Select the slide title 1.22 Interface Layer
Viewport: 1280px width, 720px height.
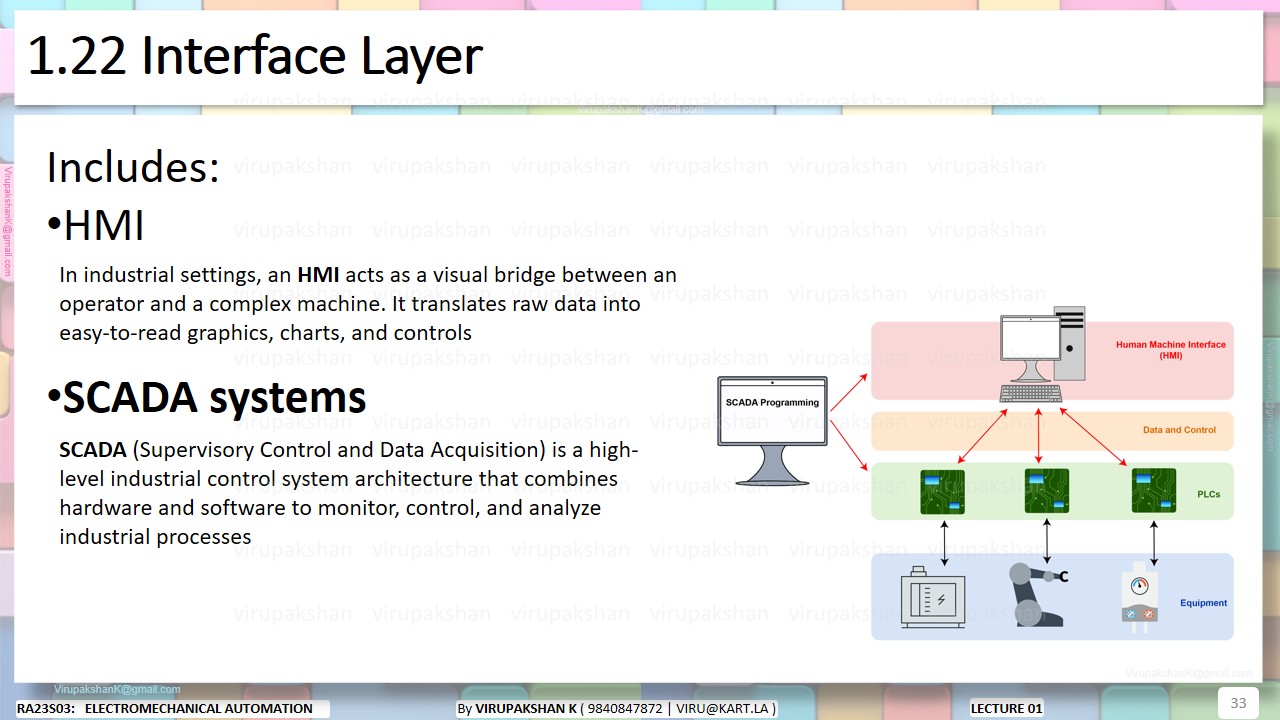click(255, 56)
